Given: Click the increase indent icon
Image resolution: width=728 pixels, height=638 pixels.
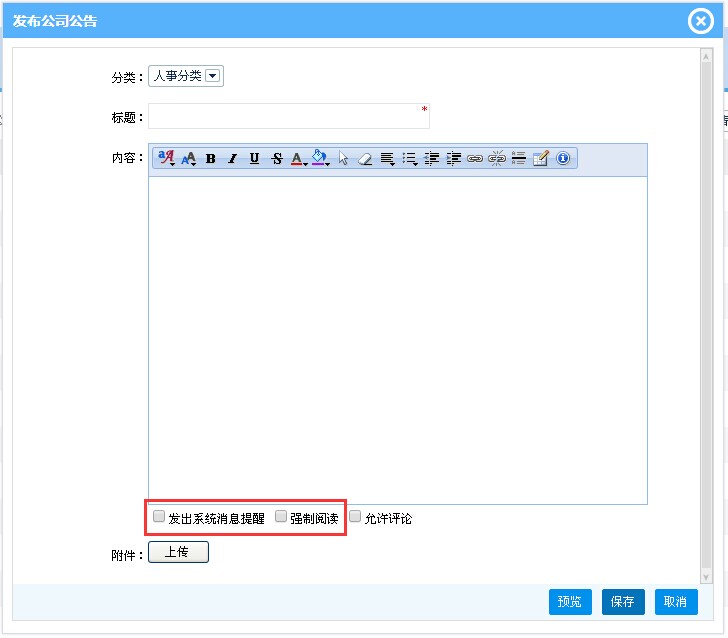Looking at the screenshot, I should pos(454,158).
